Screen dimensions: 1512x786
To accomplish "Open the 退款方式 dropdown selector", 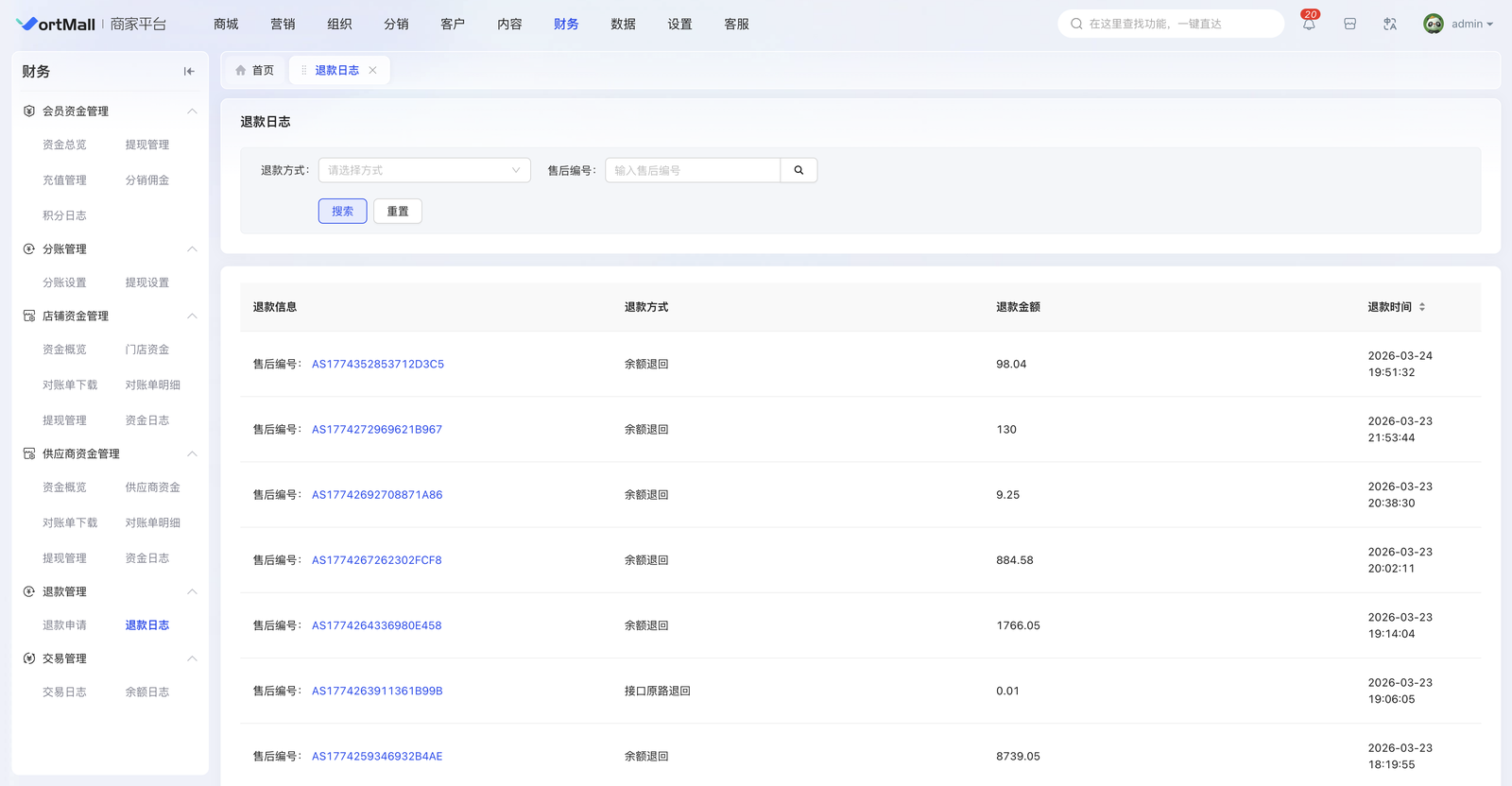I will [x=424, y=171].
